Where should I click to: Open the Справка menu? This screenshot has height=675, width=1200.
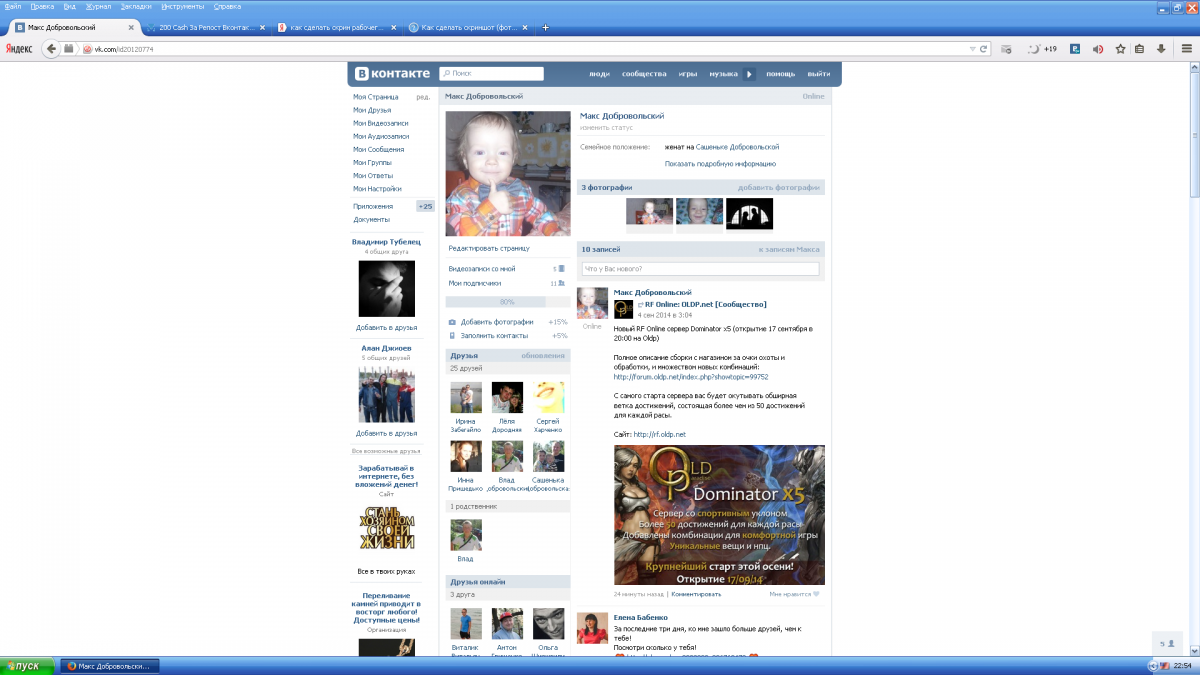(227, 6)
